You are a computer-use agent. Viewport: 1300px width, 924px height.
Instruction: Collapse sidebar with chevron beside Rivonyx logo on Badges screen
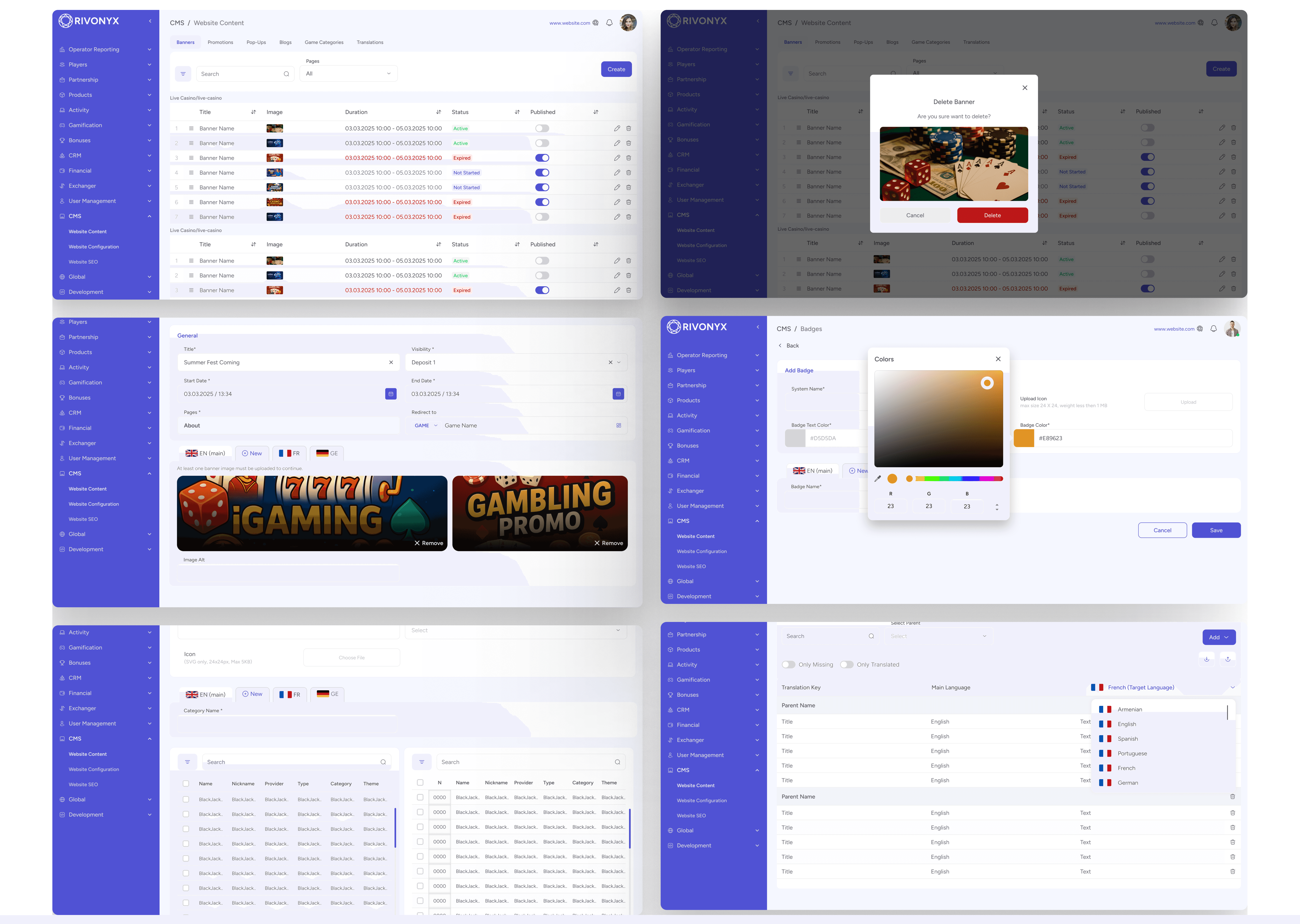758,327
